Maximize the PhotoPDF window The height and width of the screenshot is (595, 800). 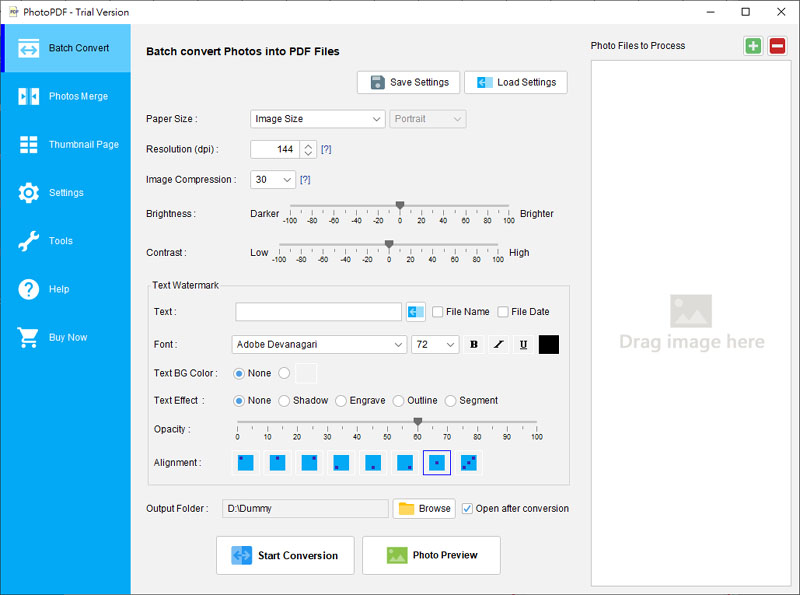pyautogui.click(x=745, y=12)
